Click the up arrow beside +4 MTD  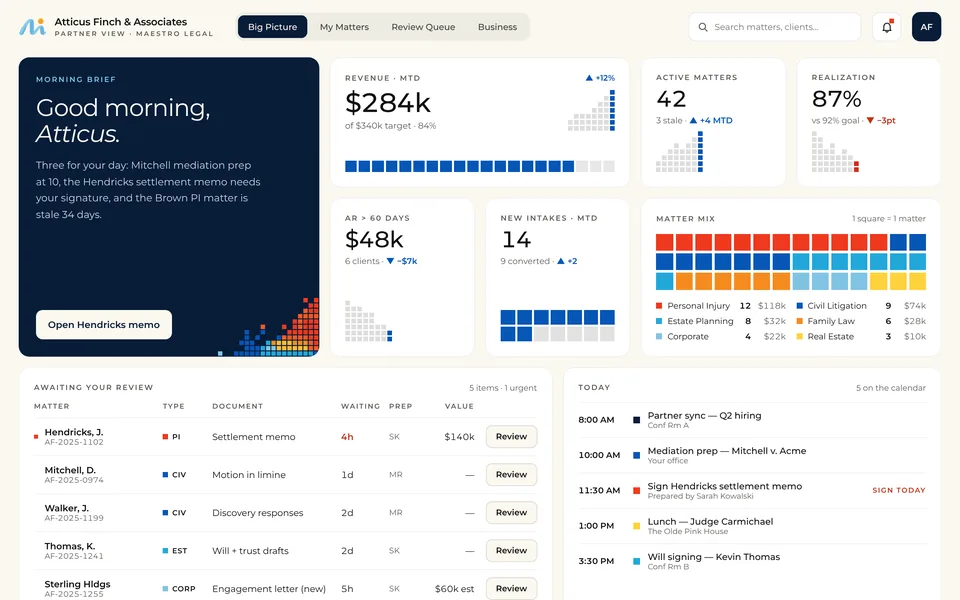click(693, 121)
